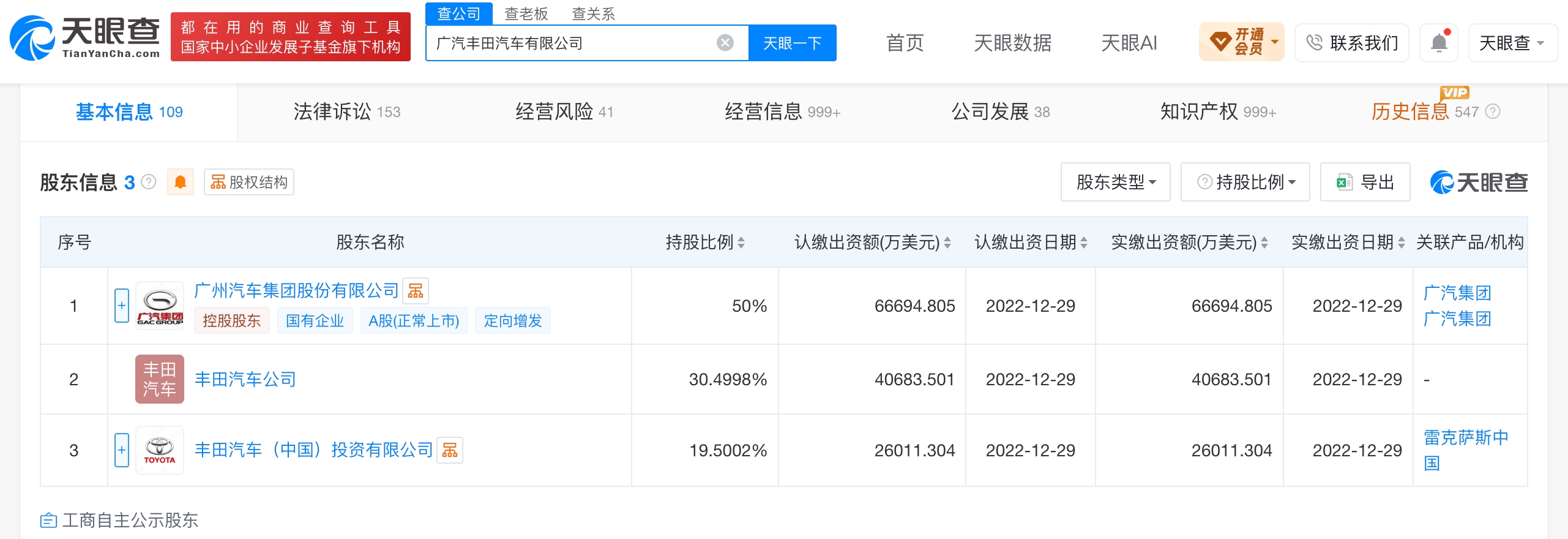Open the 开通会员 membership dropdown
Viewport: 1568px width, 539px height.
(x=1242, y=42)
